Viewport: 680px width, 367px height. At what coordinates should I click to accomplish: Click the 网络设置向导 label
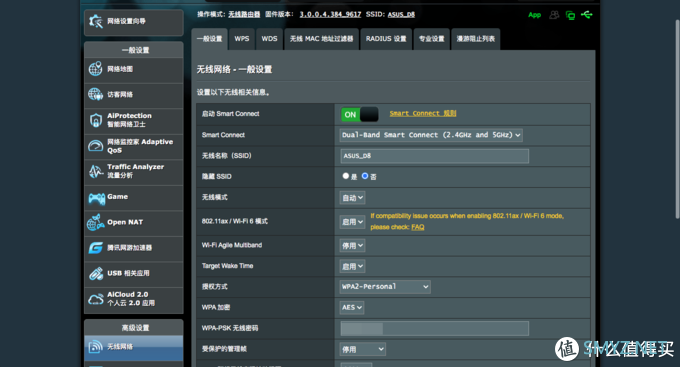point(126,21)
